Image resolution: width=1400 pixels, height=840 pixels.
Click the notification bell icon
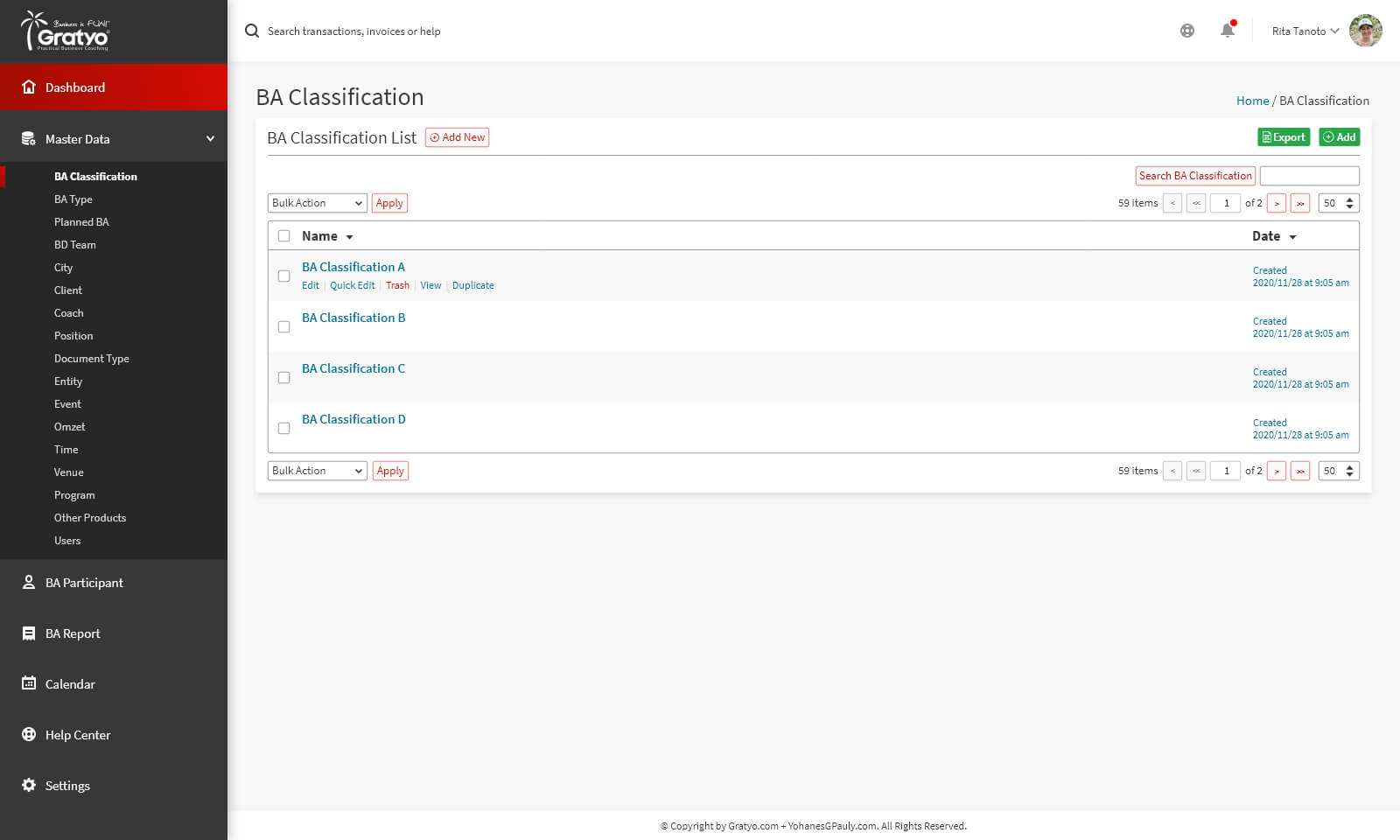[x=1227, y=31]
